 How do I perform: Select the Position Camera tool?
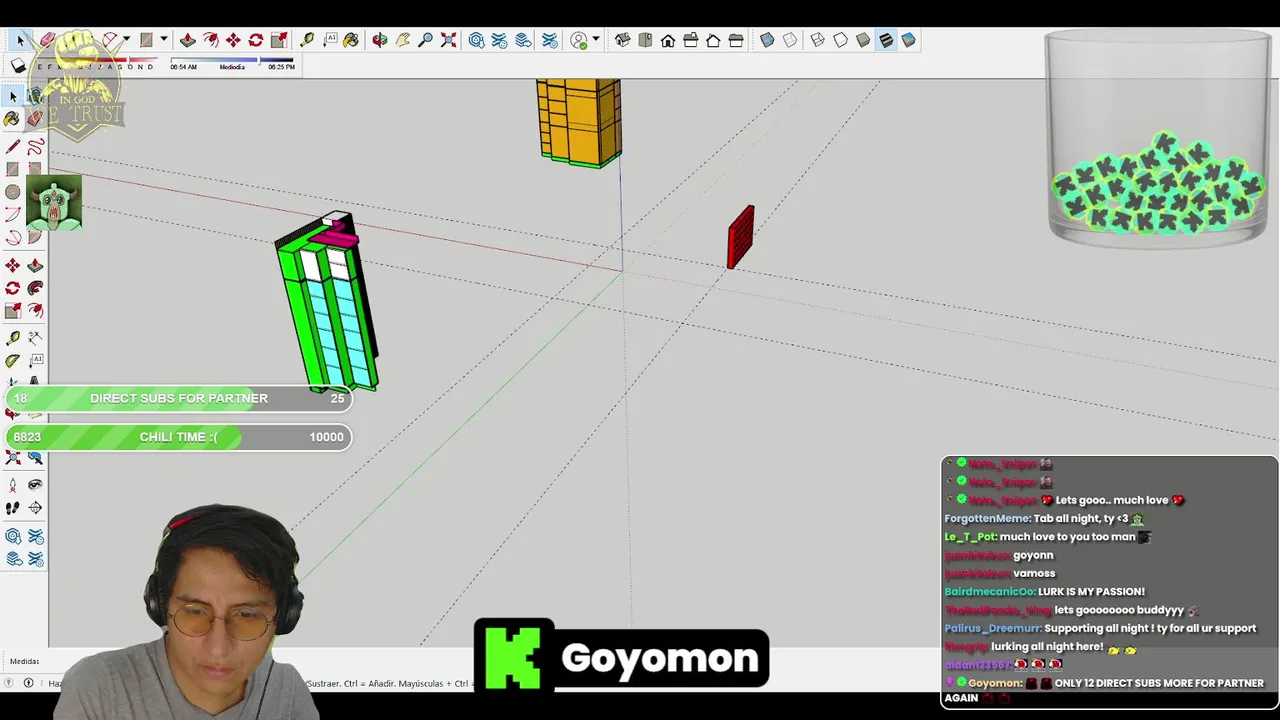13,485
